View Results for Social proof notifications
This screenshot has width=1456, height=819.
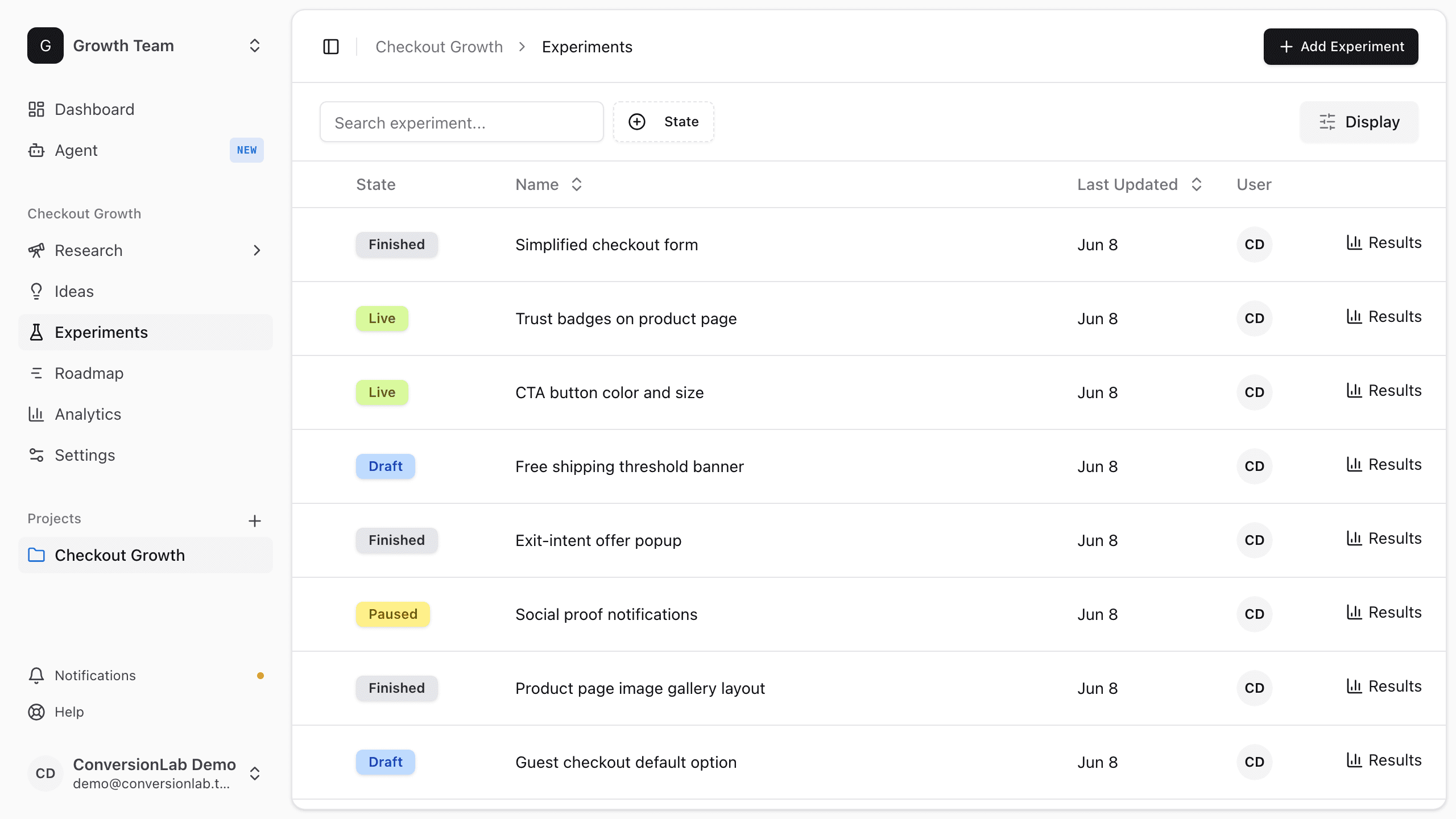(1384, 613)
